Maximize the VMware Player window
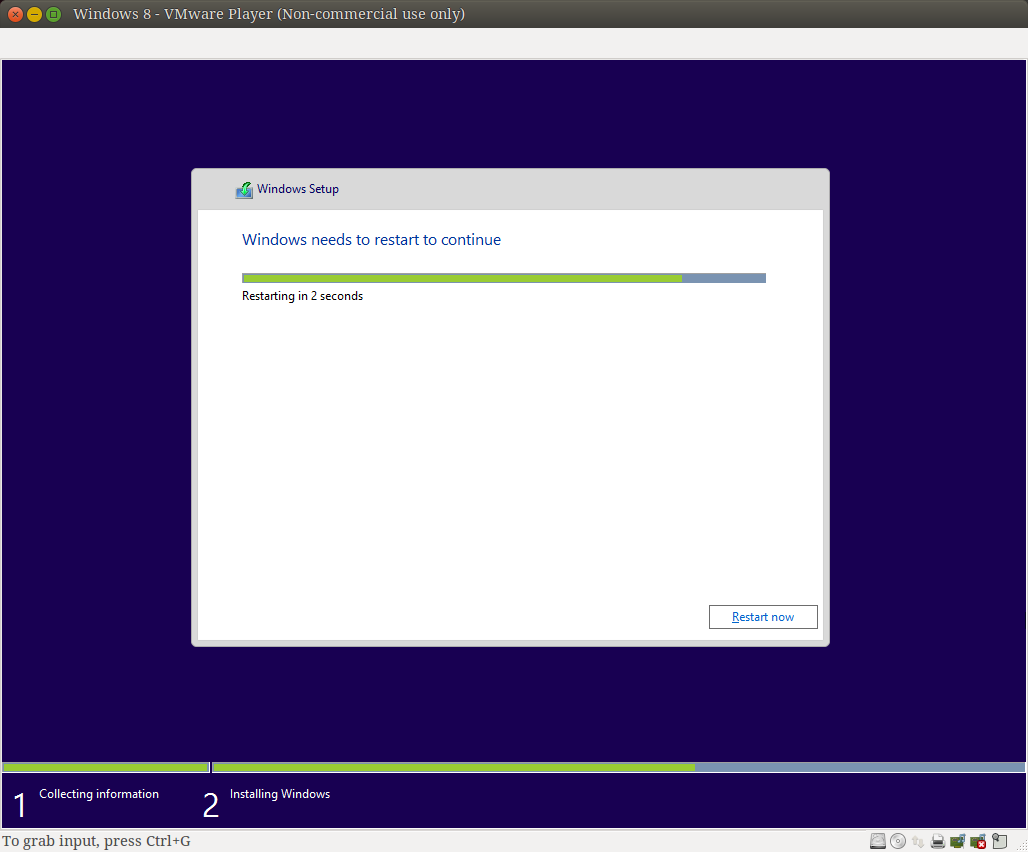The image size is (1028, 852). click(54, 14)
